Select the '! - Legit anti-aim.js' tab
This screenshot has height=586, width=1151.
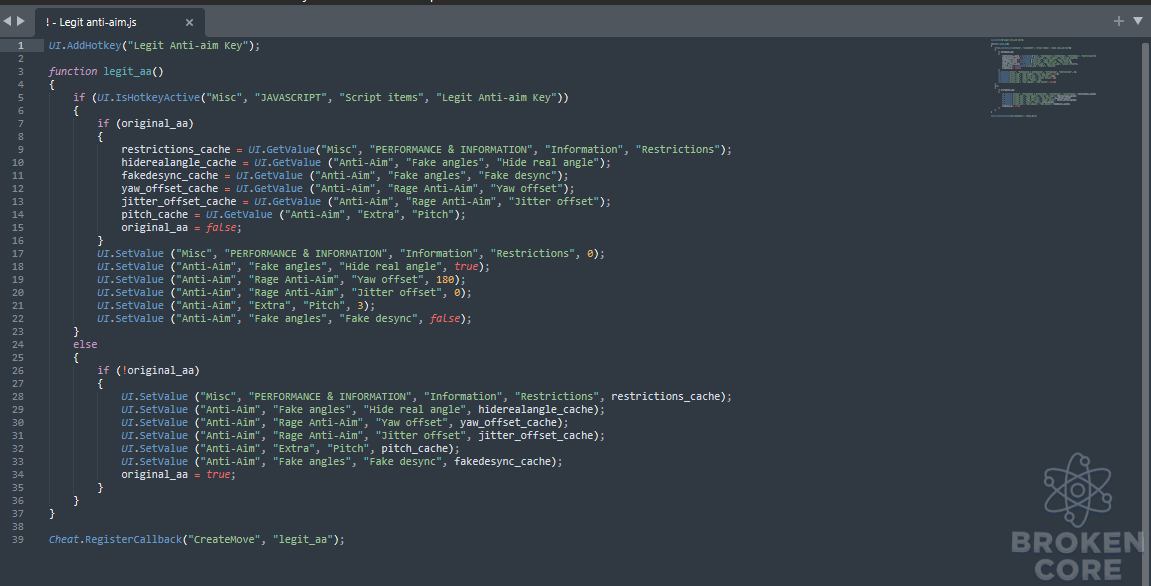tap(120, 22)
